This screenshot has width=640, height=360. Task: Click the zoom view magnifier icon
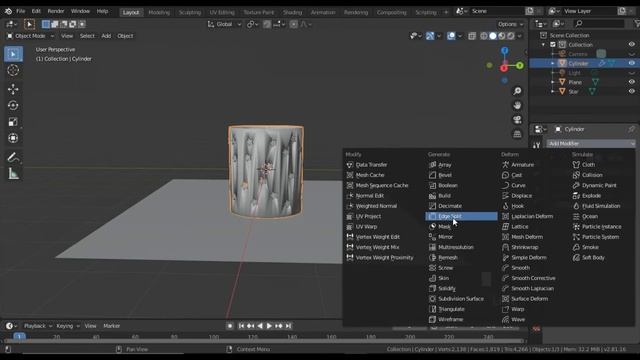[517, 91]
